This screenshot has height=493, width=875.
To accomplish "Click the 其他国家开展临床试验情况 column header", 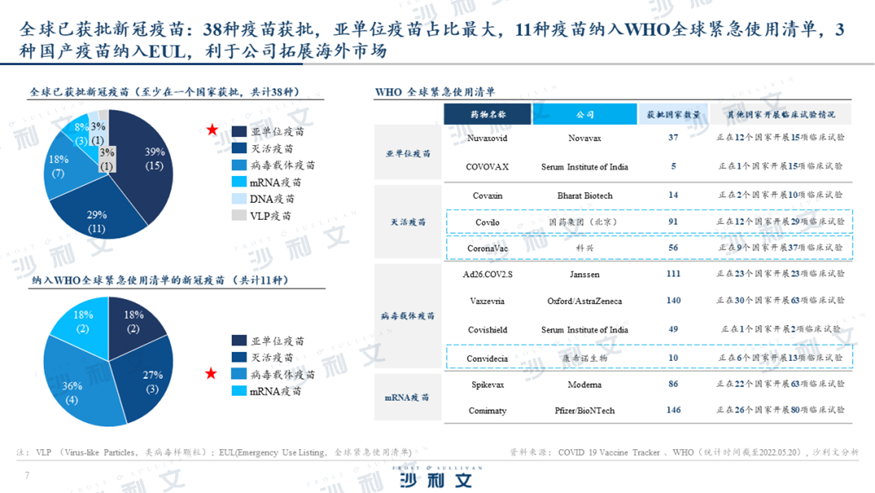I will (780, 114).
